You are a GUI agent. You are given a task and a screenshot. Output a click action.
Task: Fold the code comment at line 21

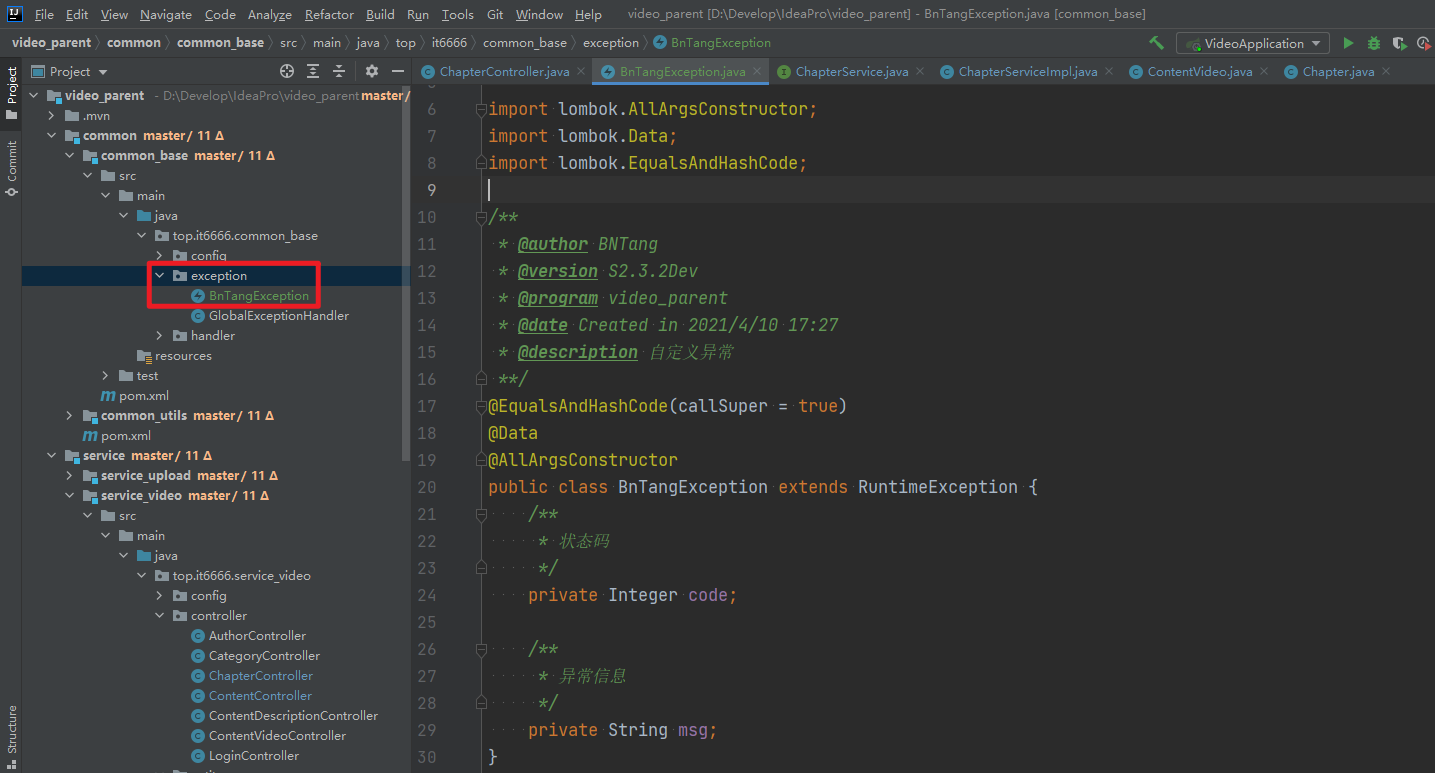pos(482,514)
